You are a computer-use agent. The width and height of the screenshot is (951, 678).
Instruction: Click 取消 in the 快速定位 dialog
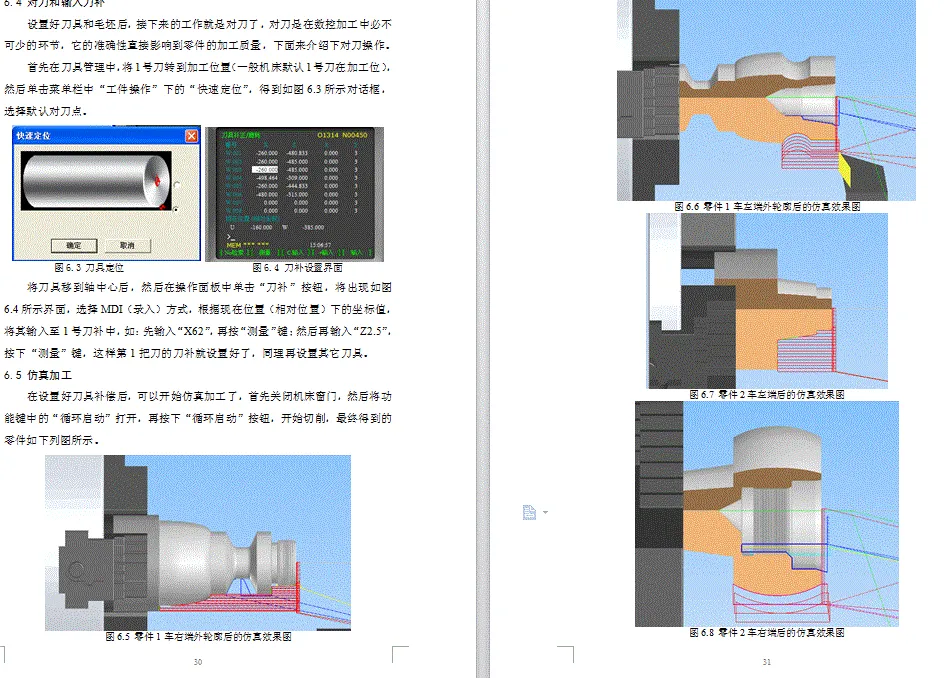coord(128,244)
